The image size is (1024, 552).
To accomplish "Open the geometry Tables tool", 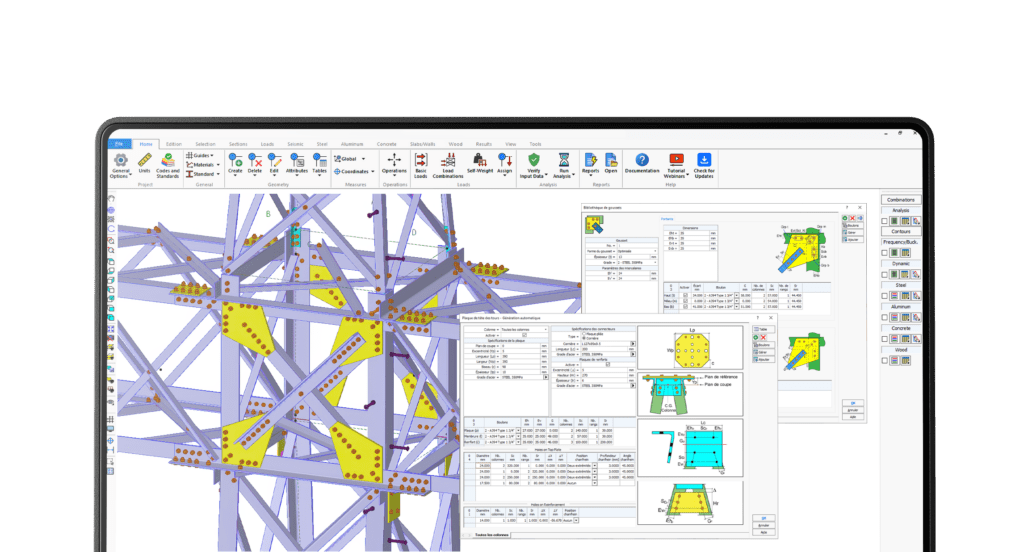I will (x=319, y=163).
